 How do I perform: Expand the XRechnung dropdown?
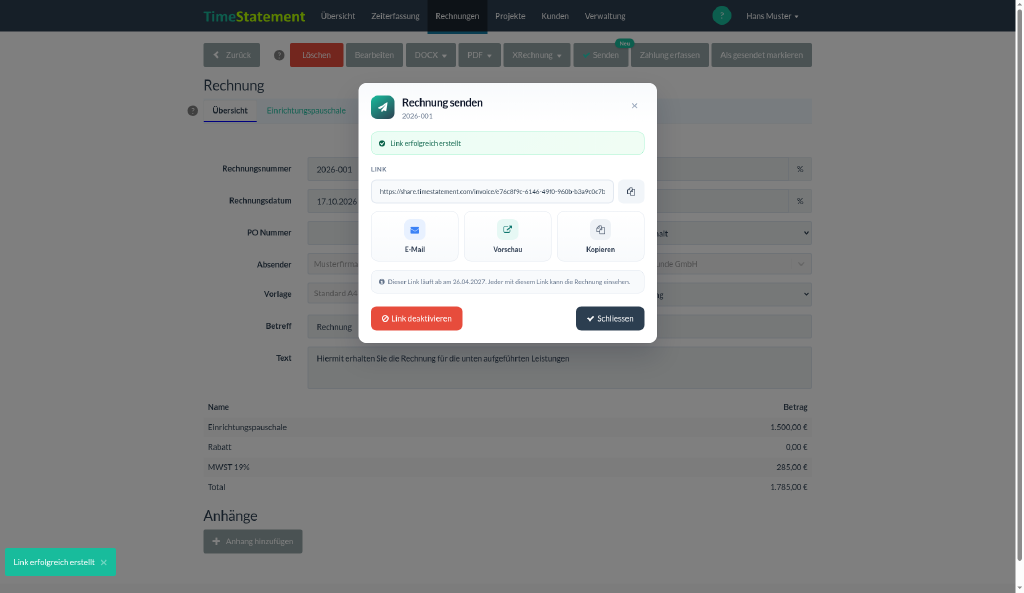point(537,55)
